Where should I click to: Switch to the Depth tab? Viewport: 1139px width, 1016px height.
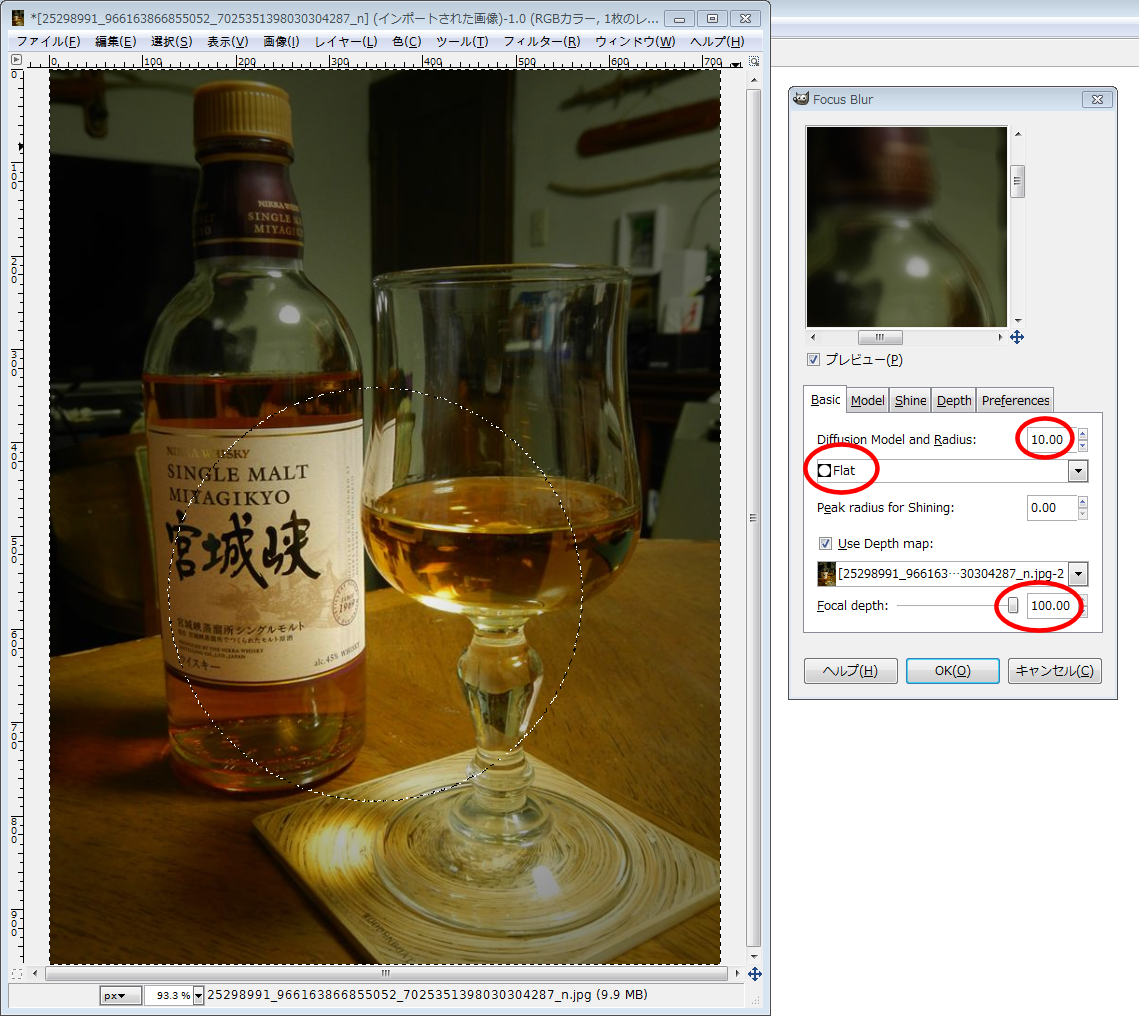tap(954, 400)
